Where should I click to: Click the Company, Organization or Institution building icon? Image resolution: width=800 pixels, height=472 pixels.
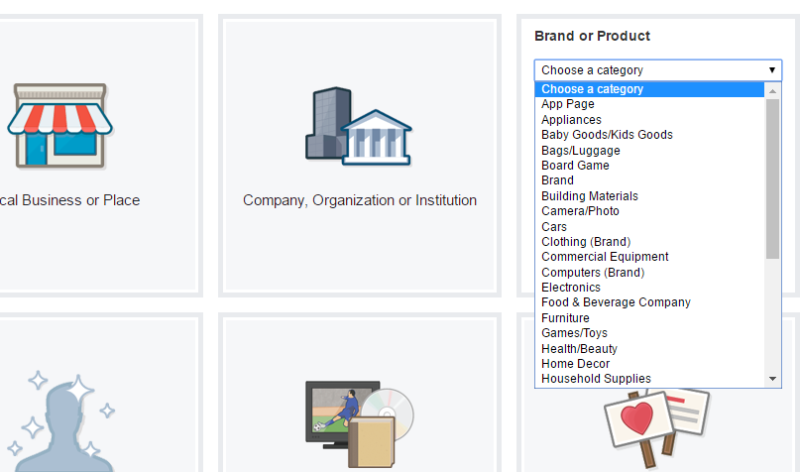[359, 126]
